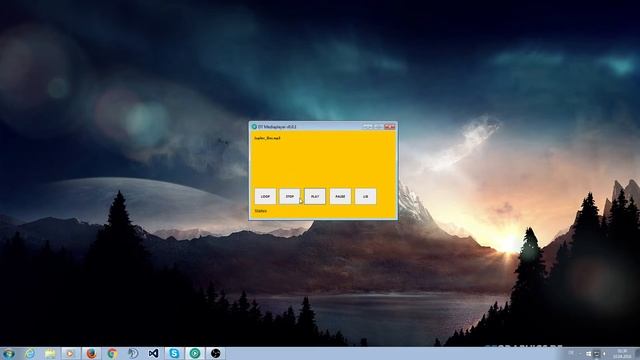Image resolution: width=640 pixels, height=360 pixels.
Task: Click the network tray icon
Action: (x=596, y=353)
